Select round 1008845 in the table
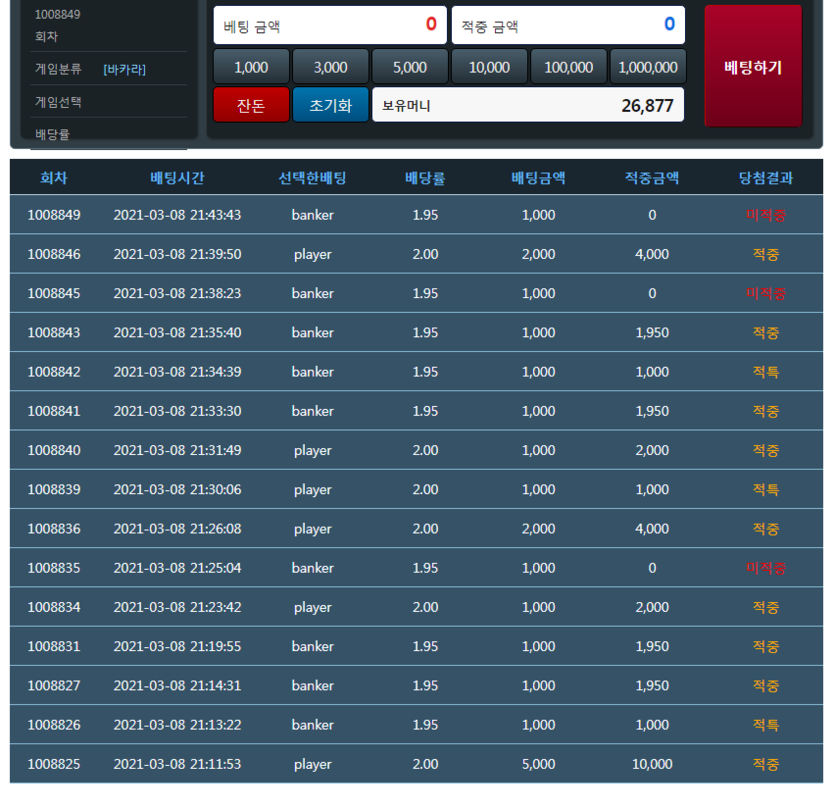 [54, 293]
